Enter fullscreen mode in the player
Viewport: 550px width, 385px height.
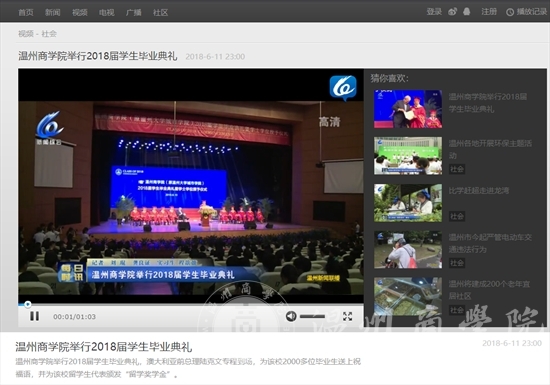pyautogui.click(x=347, y=316)
